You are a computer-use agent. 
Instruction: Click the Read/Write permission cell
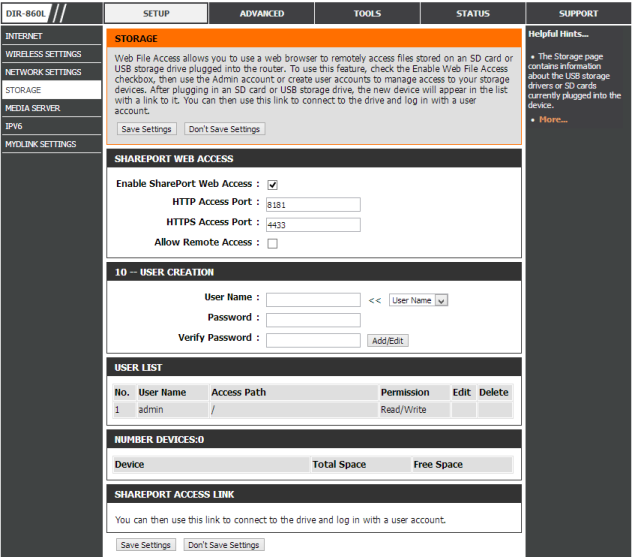pyautogui.click(x=415, y=409)
